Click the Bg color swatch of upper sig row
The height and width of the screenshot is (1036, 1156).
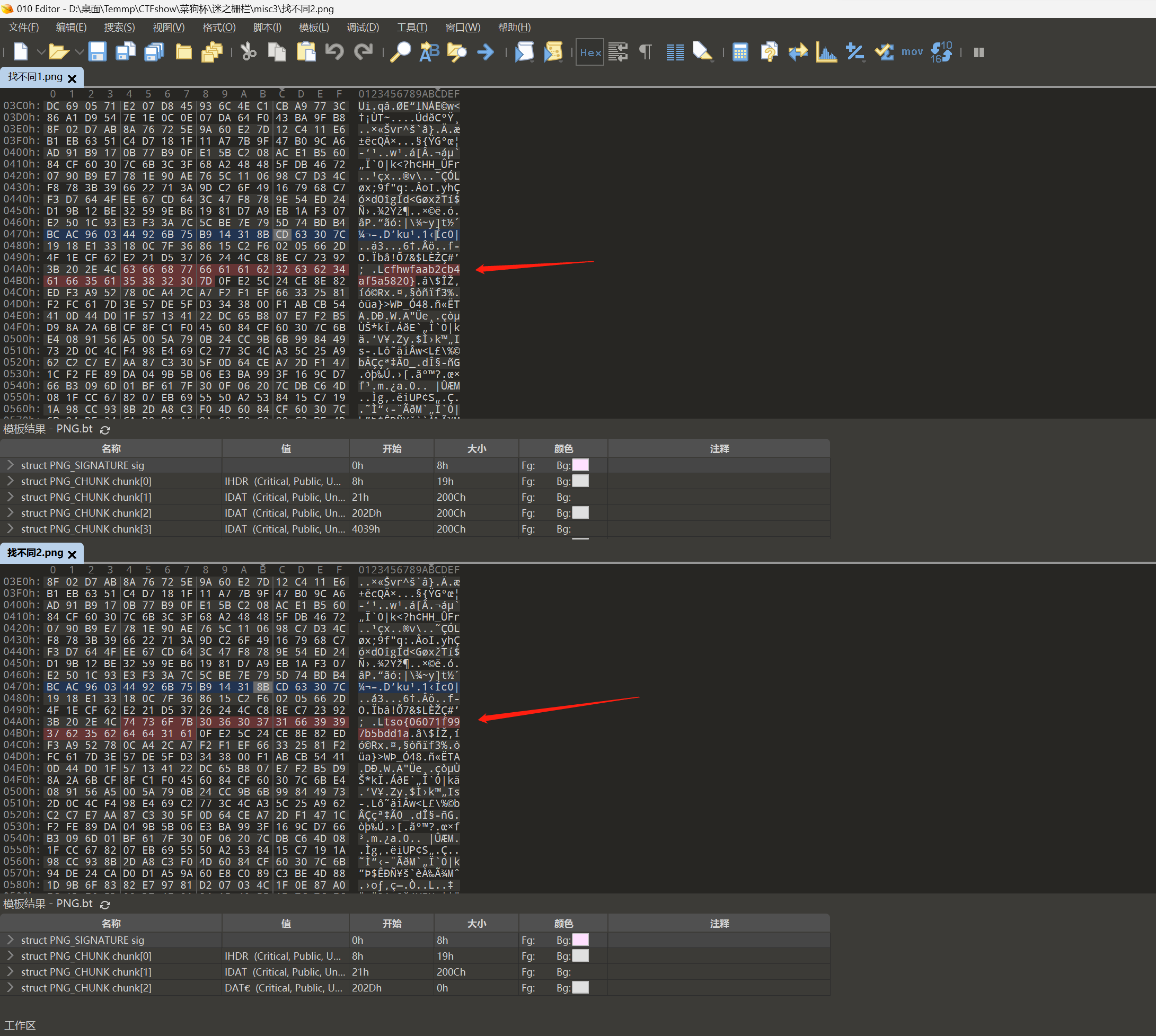click(x=580, y=465)
